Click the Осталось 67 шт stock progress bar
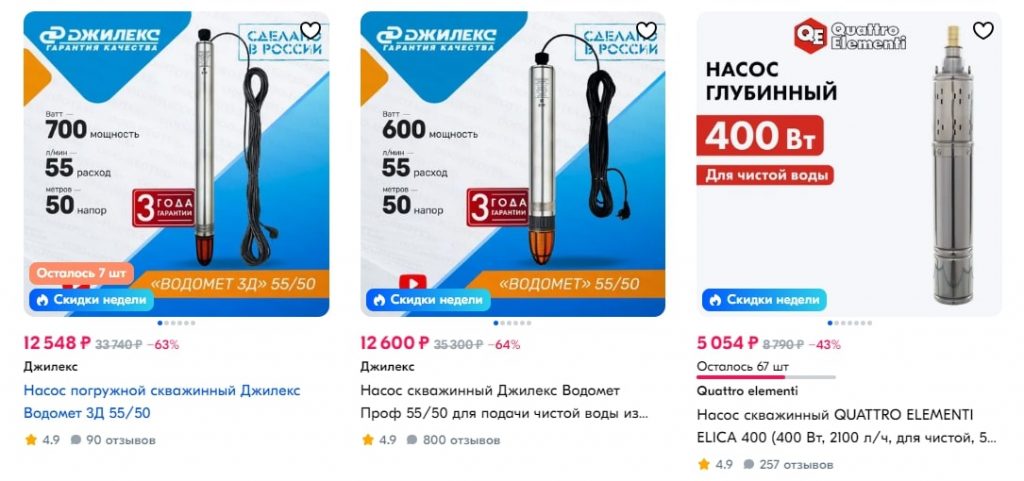The height and width of the screenshot is (481, 1024). tap(766, 377)
